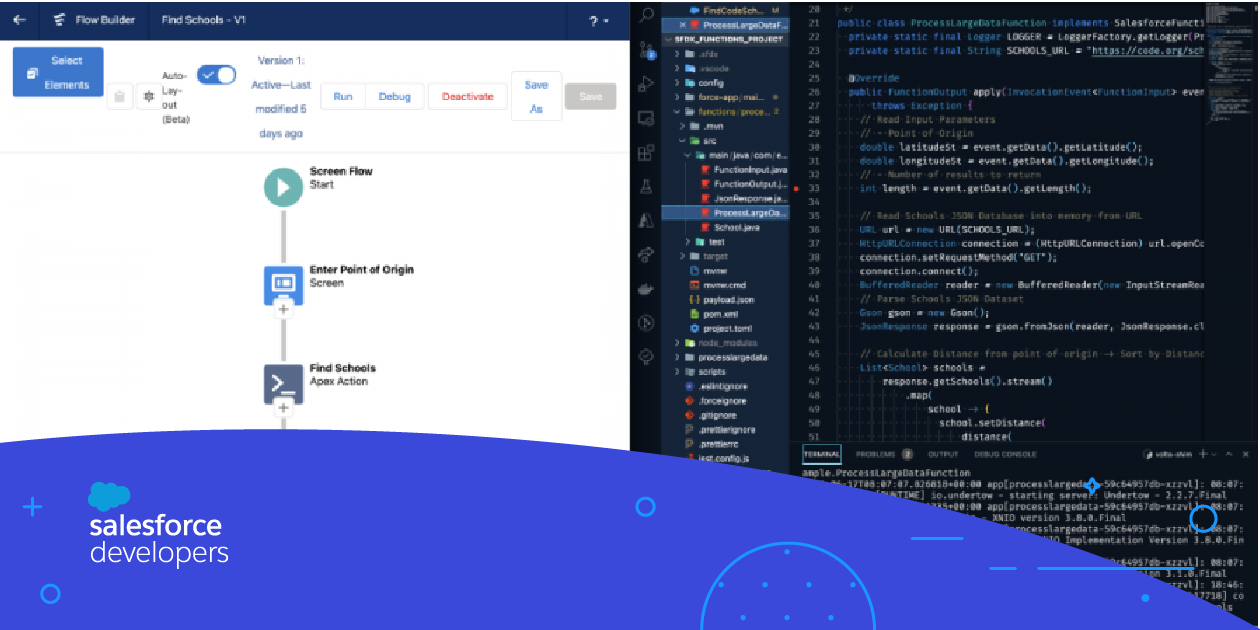
Task: Open the Extensions view icon
Action: (x=646, y=153)
